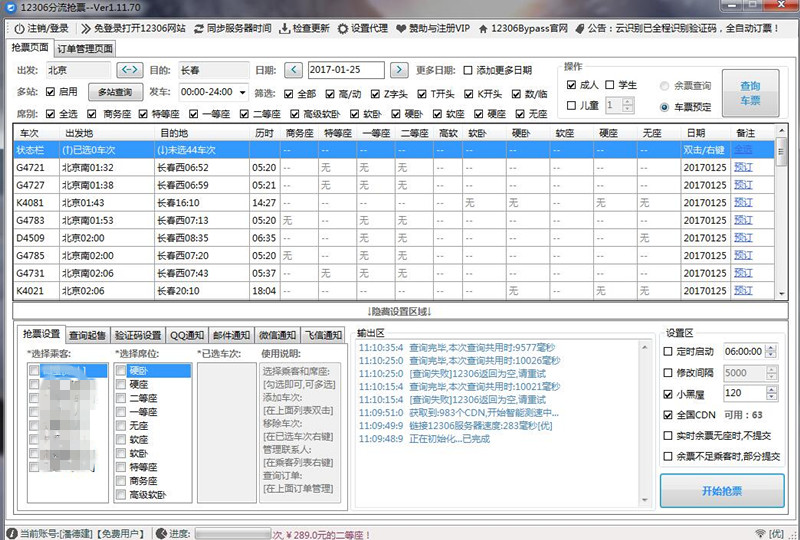The height and width of the screenshot is (540, 800).
Task: Enable 余票不足乘客时,部分提交 option
Action: tap(668, 456)
